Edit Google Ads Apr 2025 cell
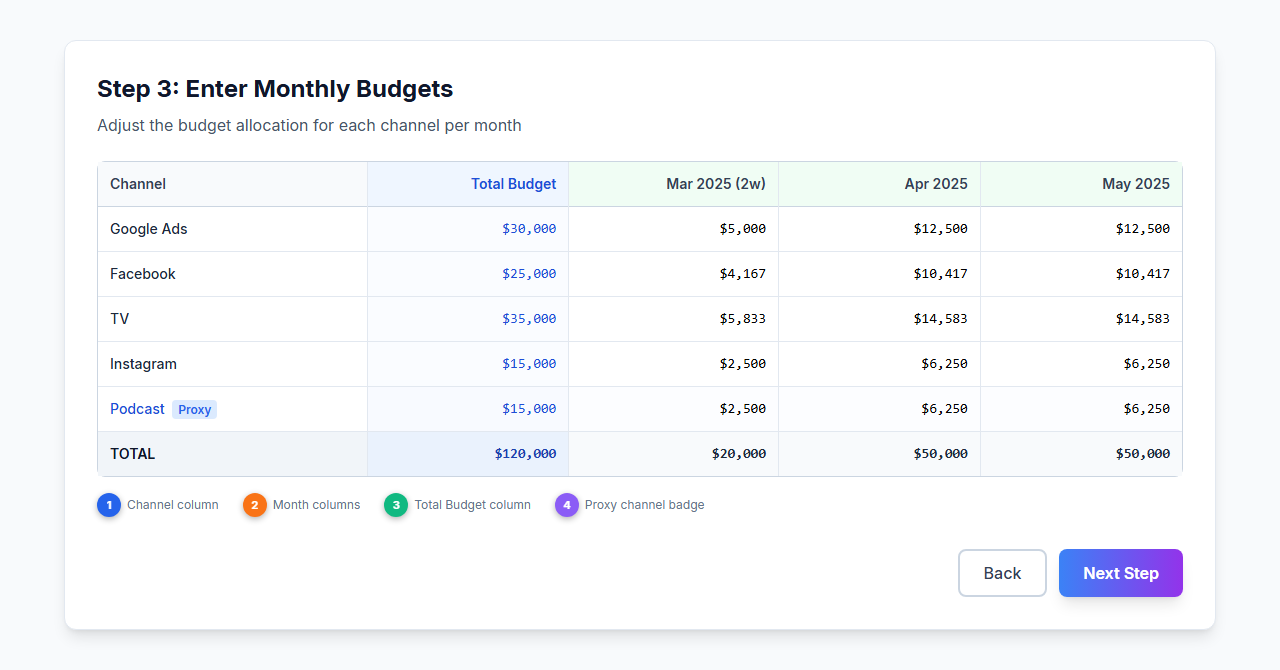Screen dimensions: 1280x670 (x=880, y=229)
